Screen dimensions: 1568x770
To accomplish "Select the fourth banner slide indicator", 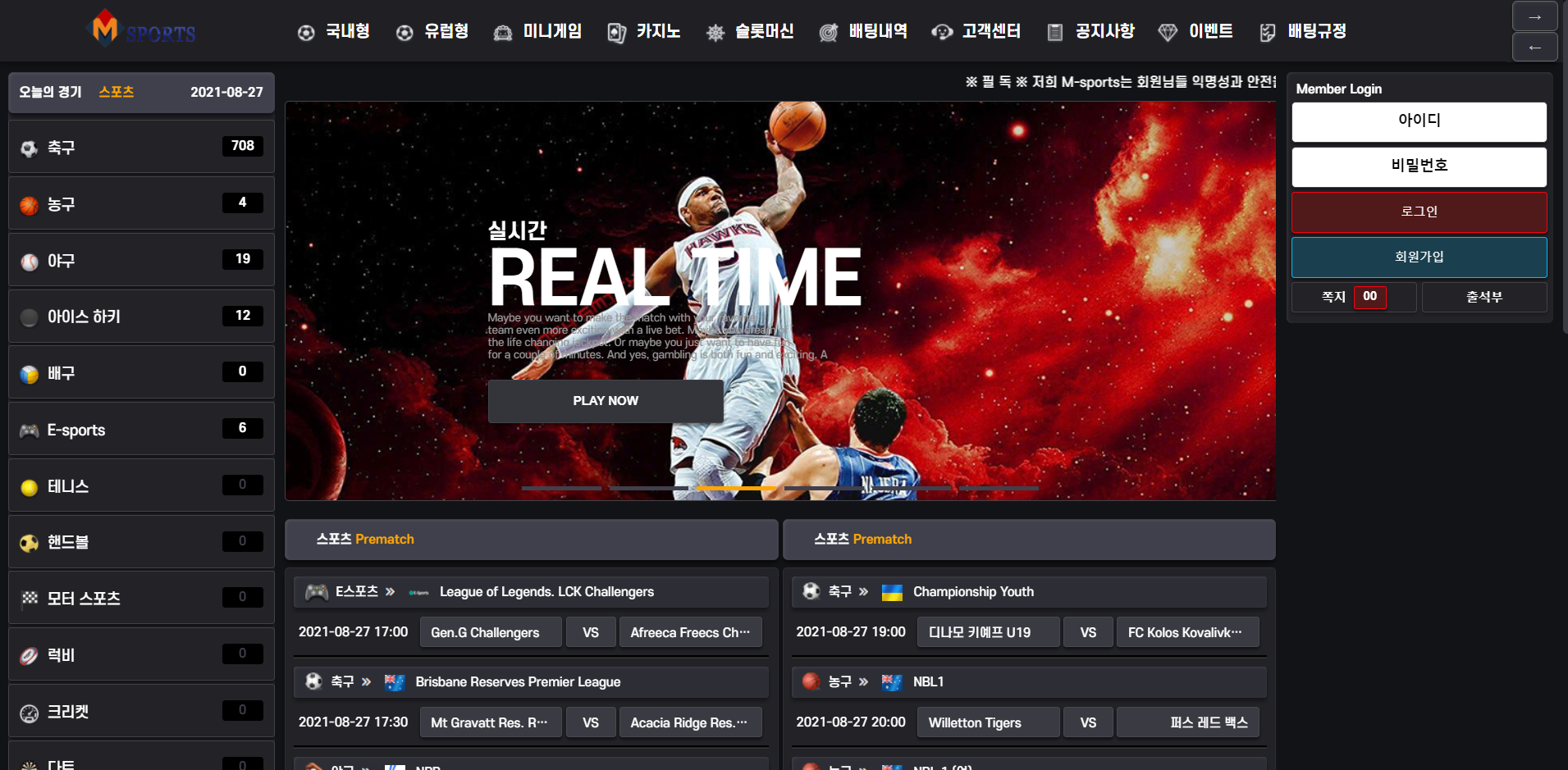I will click(x=824, y=488).
